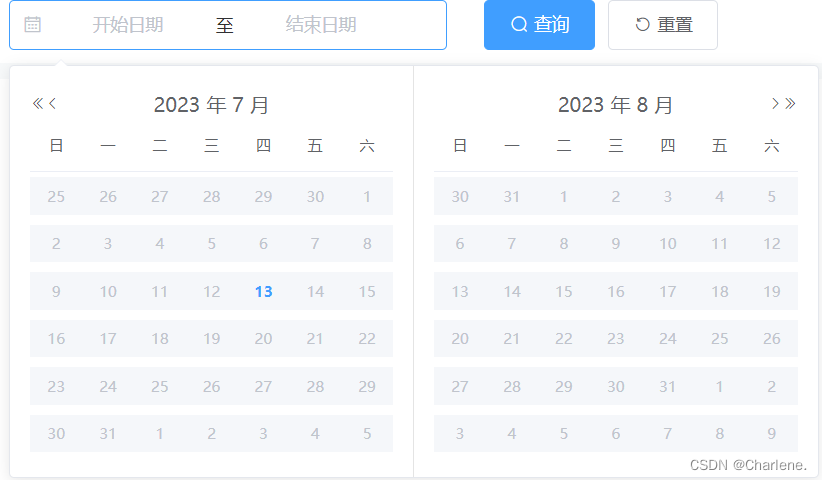
Task: Select August 27 in the right calendar
Action: (460, 386)
